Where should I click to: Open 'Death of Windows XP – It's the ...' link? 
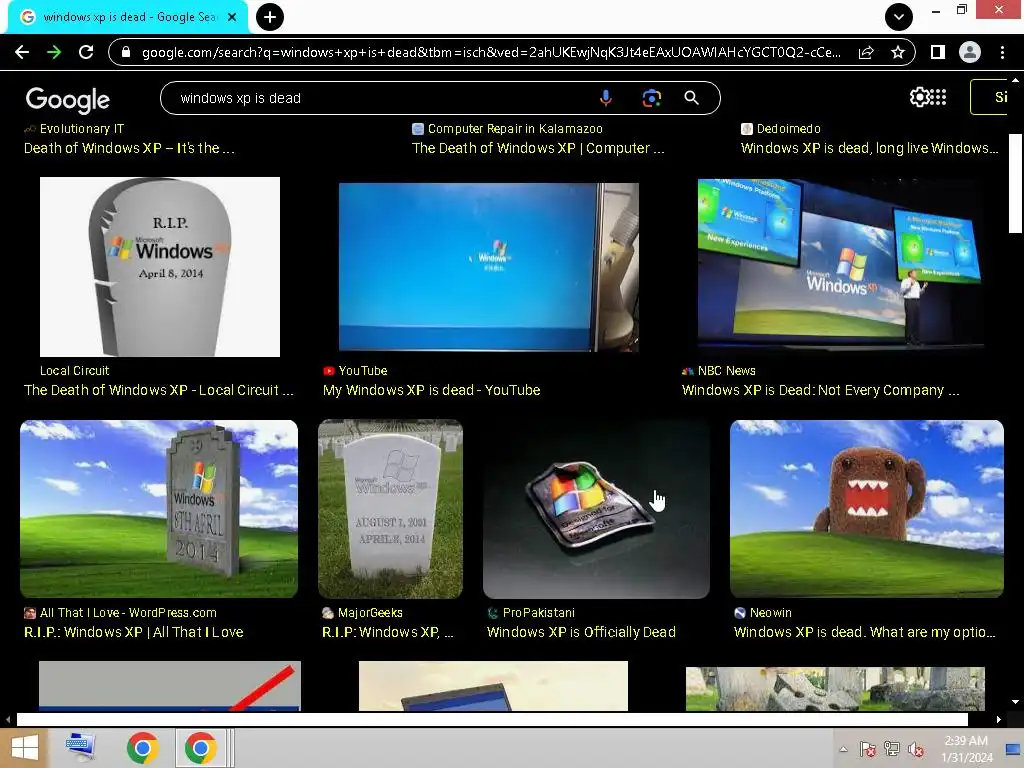(x=129, y=148)
